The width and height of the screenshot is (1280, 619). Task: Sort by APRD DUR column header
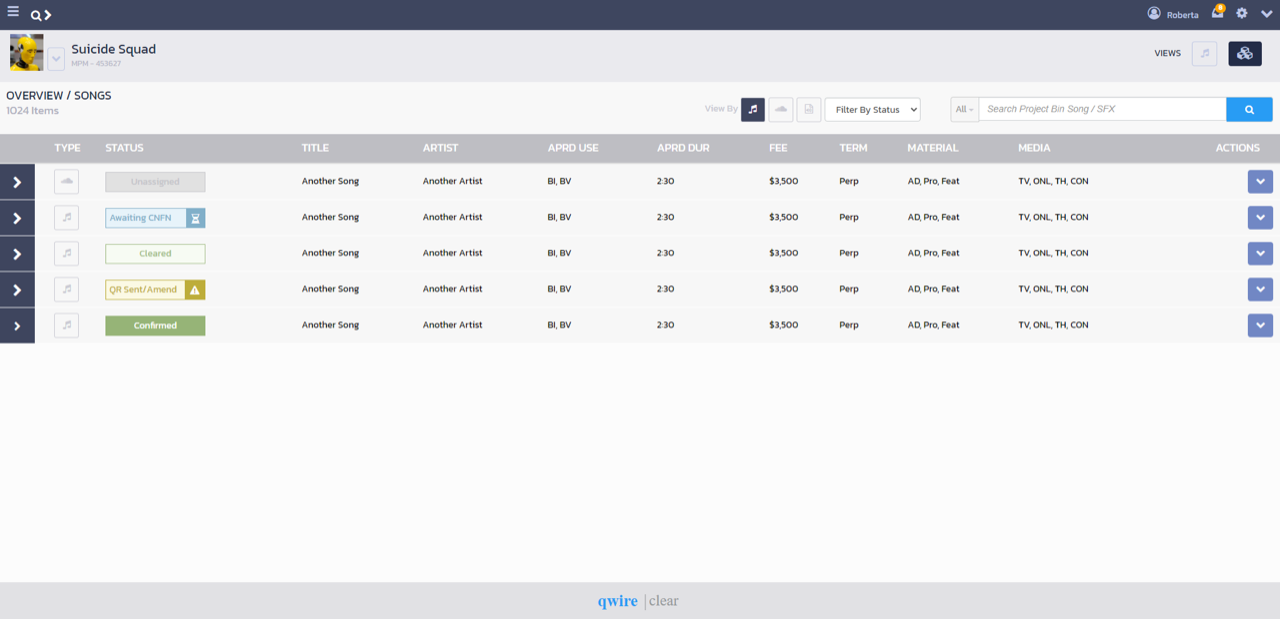coord(683,148)
